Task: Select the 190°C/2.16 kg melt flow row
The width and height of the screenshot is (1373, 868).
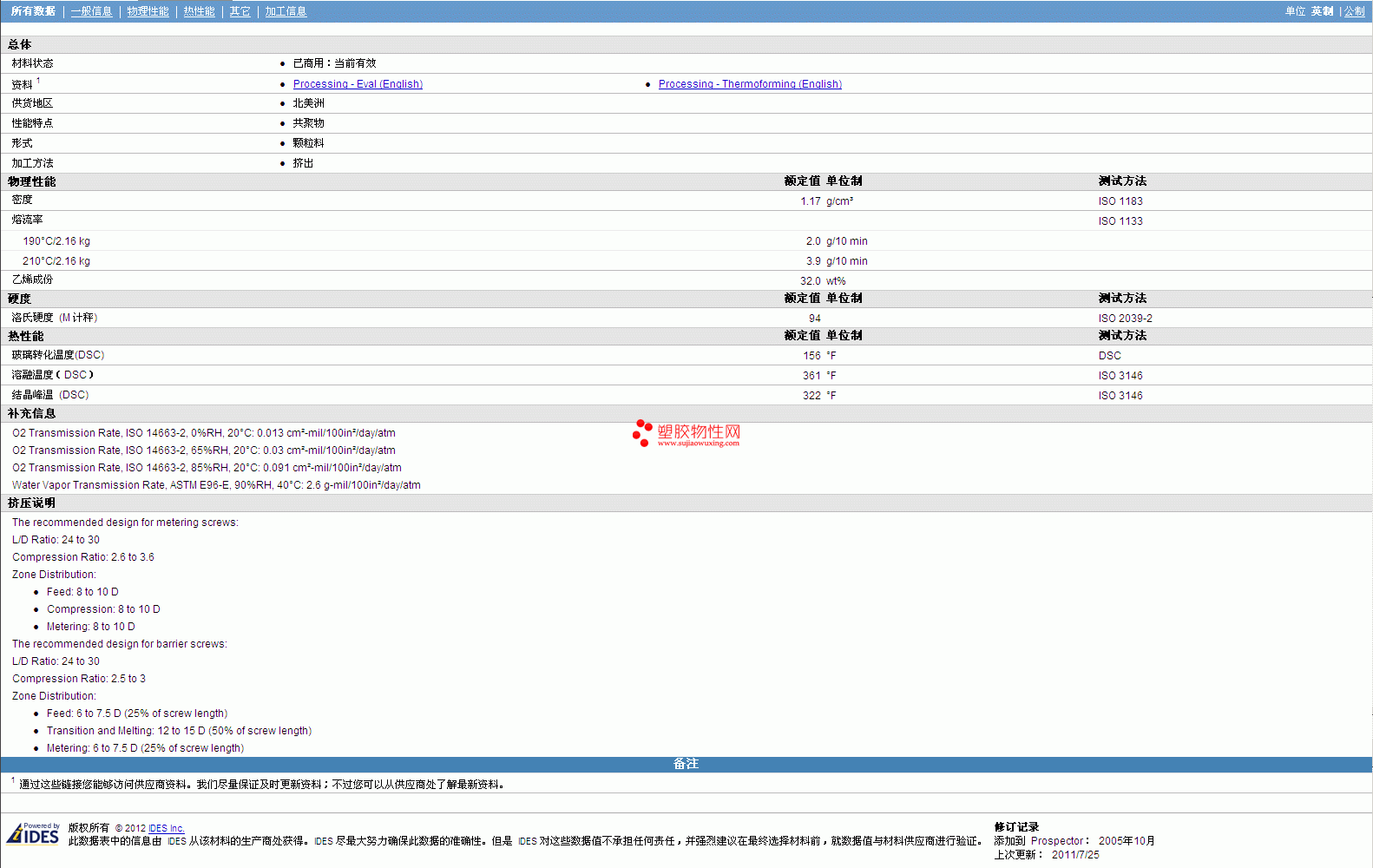Action: [x=686, y=241]
